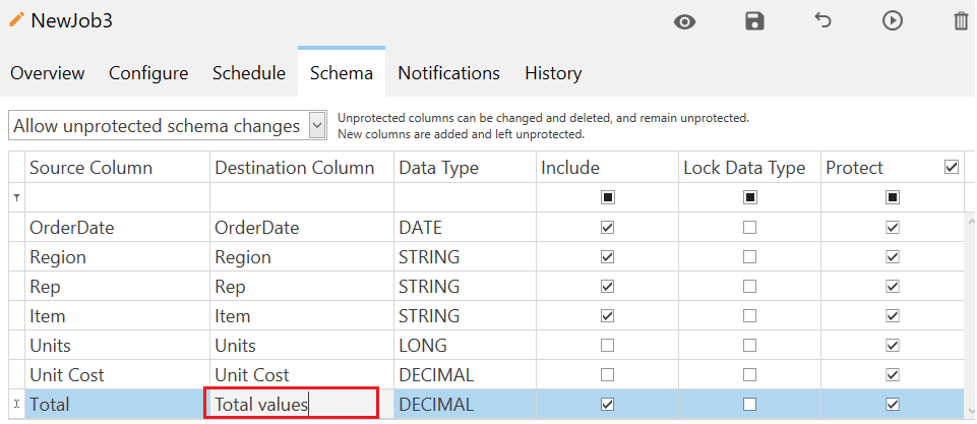Click the Data Type filter box
Viewport: 977px width, 424px height.
pos(465,197)
